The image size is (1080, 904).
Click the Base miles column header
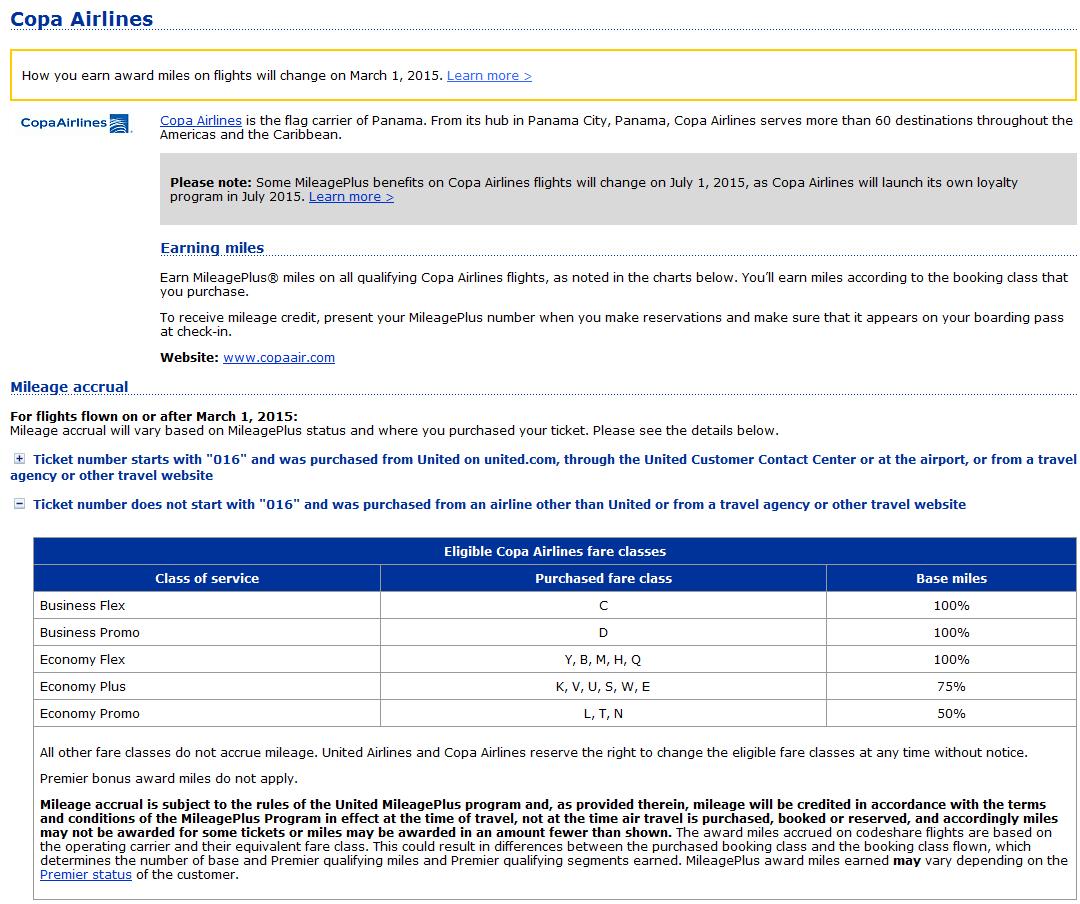point(951,579)
